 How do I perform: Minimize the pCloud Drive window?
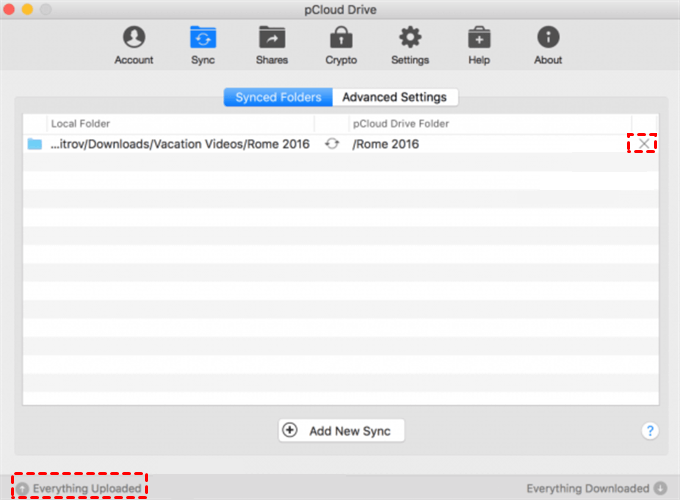27,9
